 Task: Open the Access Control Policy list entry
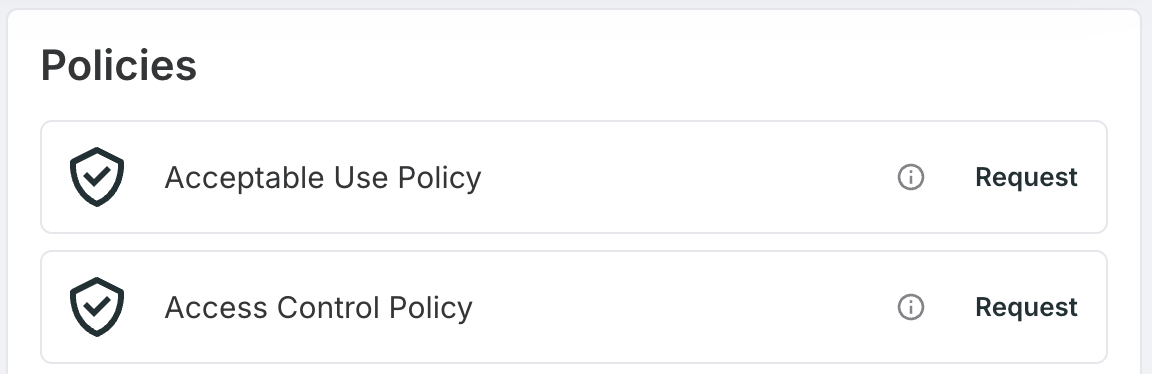574,307
